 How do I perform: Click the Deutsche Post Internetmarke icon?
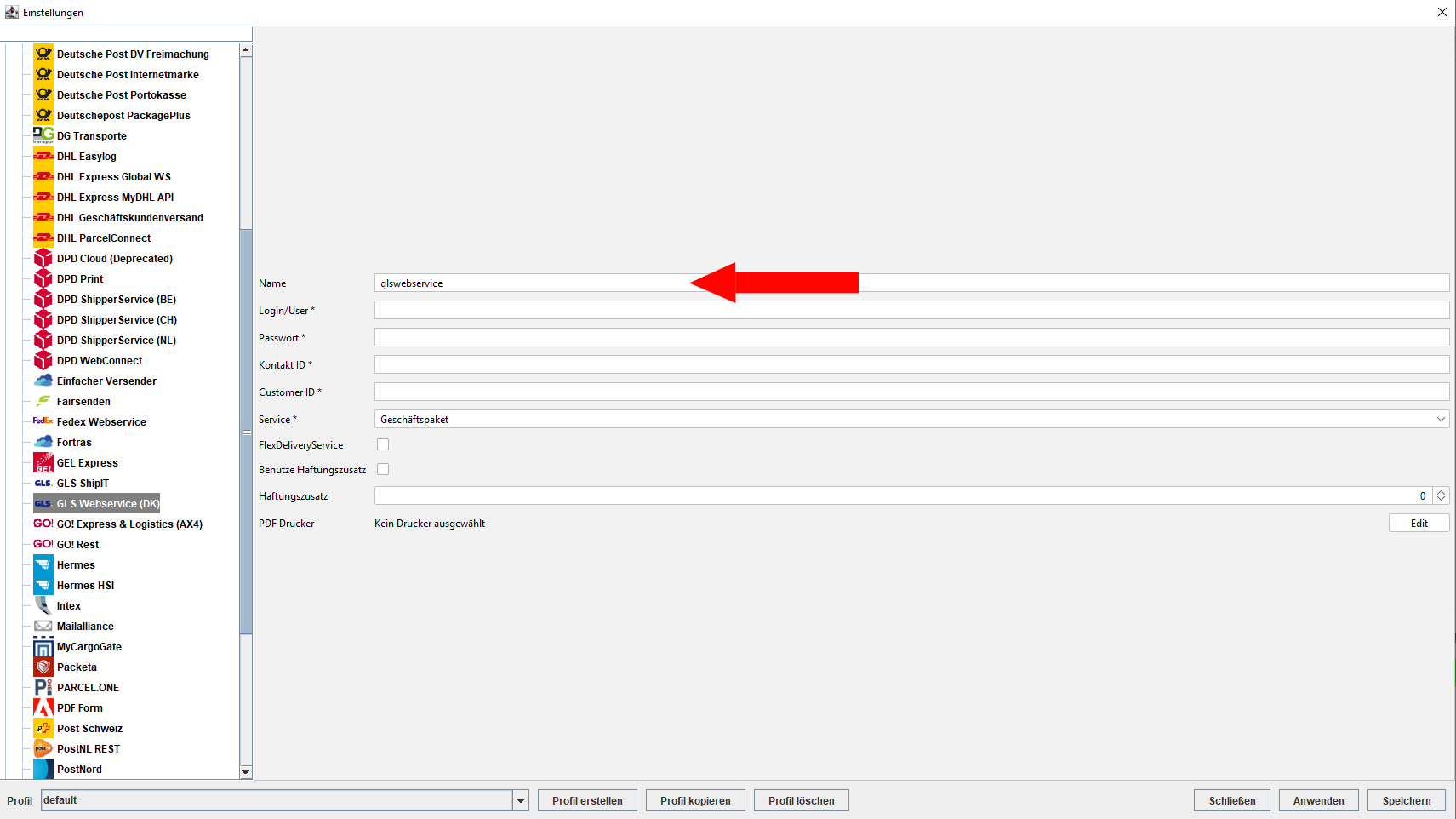pyautogui.click(x=43, y=74)
